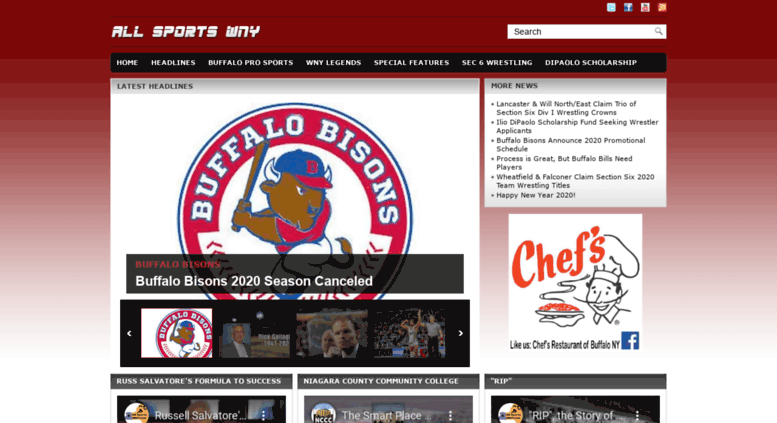The image size is (777, 423).
Task: Open the Headlines menu item
Action: (173, 62)
